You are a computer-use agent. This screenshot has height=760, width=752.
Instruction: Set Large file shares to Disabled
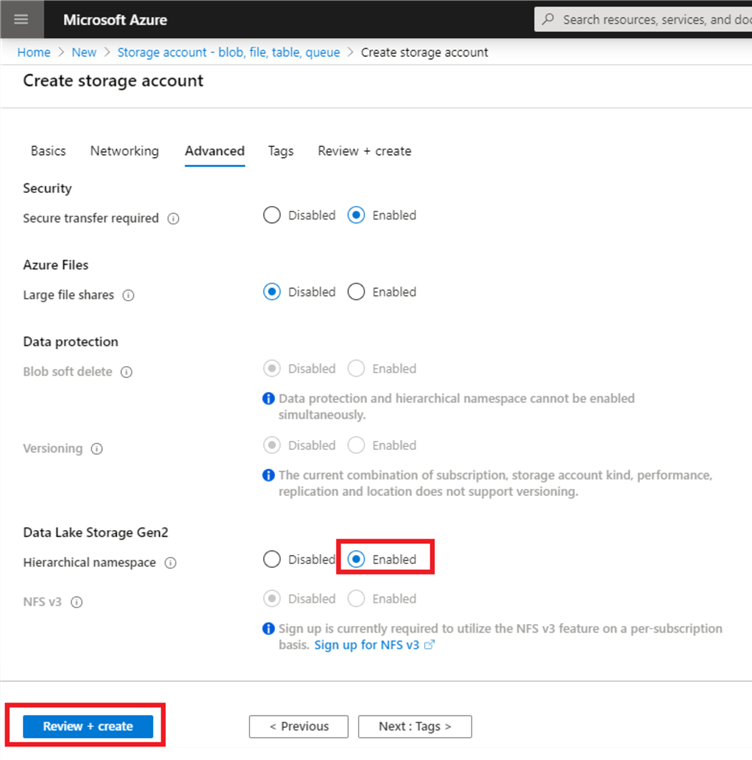click(x=272, y=292)
